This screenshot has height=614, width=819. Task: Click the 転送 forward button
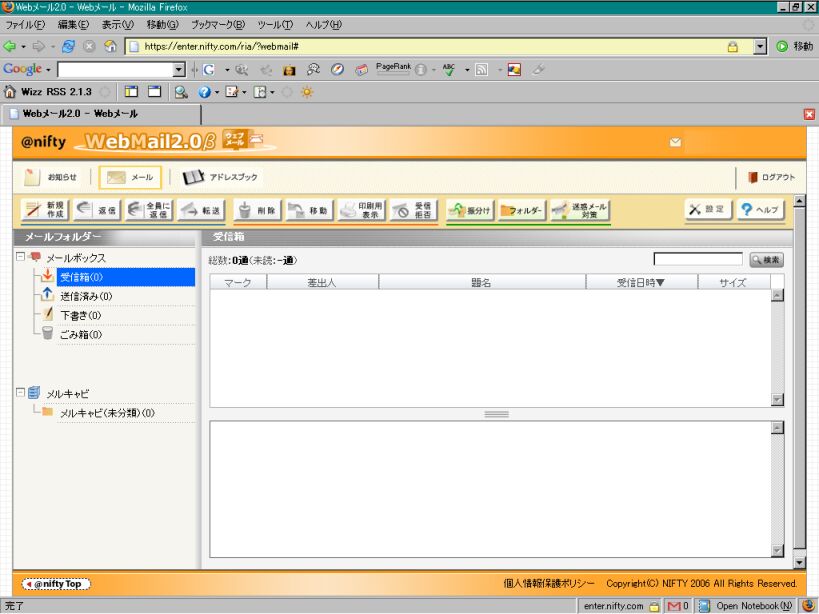point(201,210)
